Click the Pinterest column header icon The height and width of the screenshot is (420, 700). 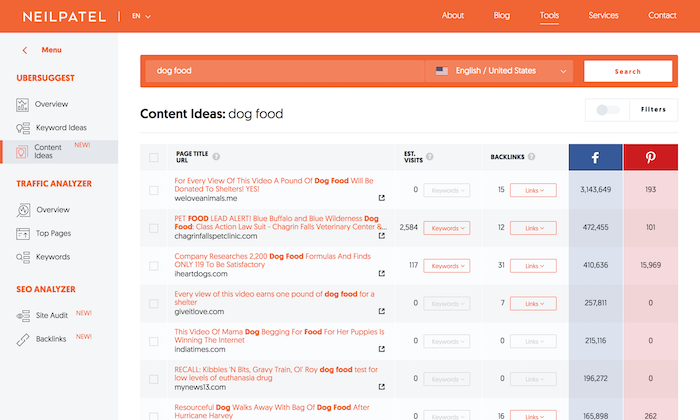pos(650,157)
